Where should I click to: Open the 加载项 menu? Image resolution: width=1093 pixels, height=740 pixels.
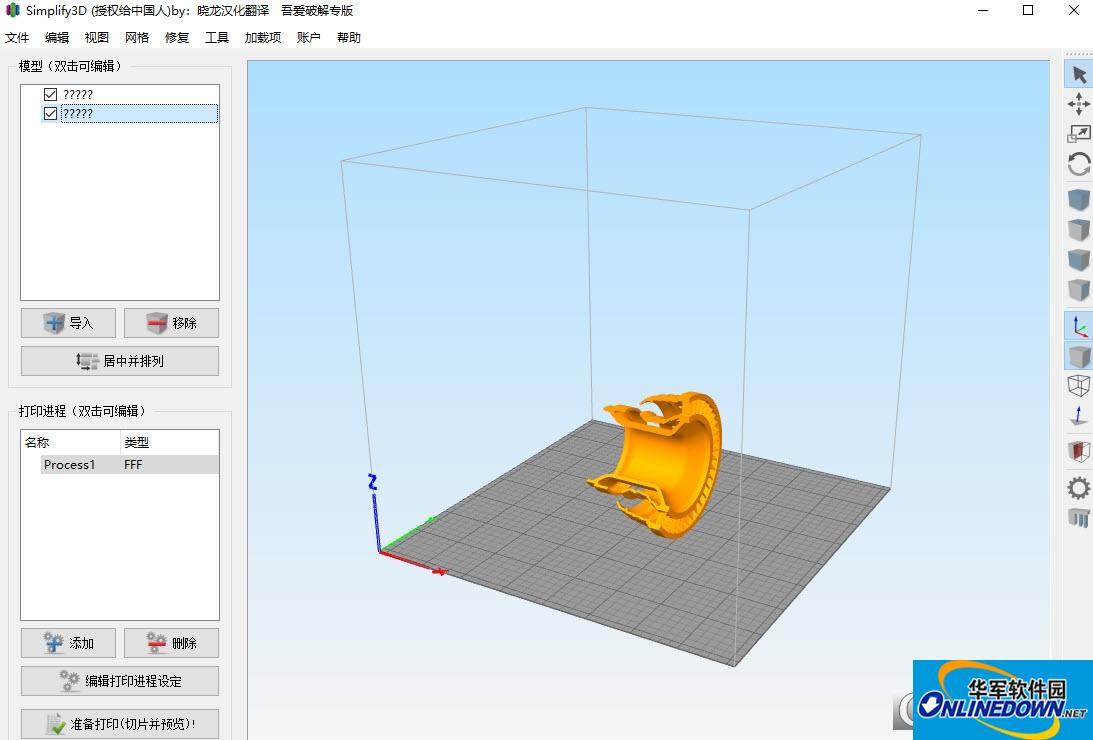(x=263, y=38)
